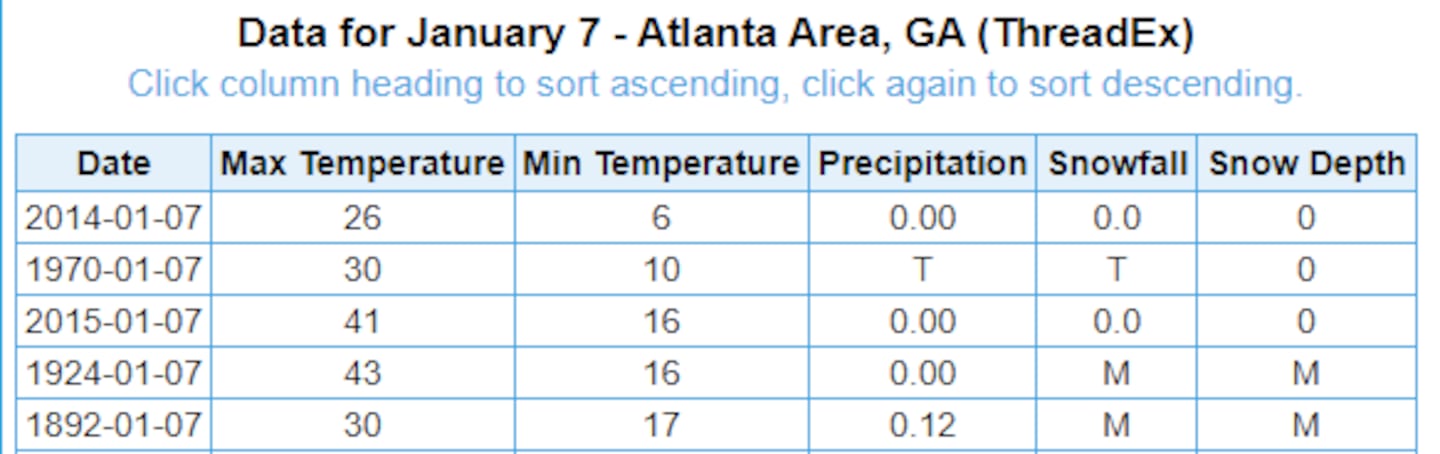Sort rows by Precipitation heading
The width and height of the screenshot is (1440, 454).
(x=922, y=163)
